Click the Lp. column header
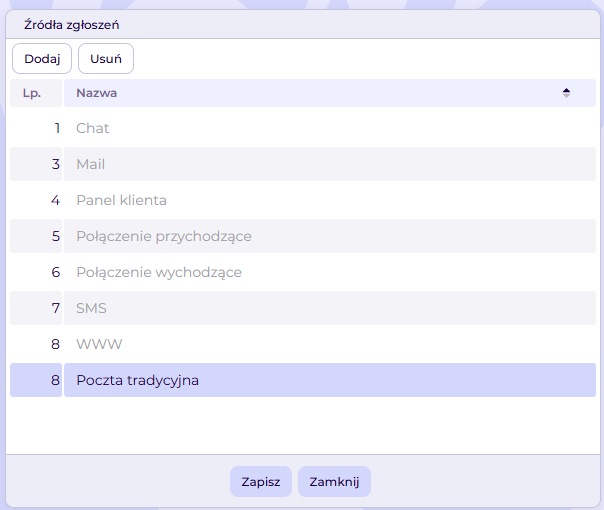Viewport: 604px width, 510px height. tap(36, 93)
